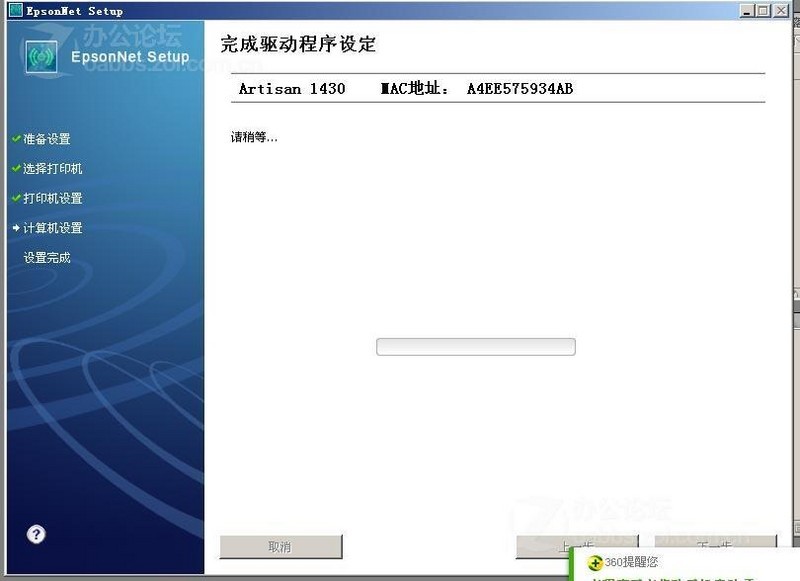Select the 选择打印机 step in sidebar
The width and height of the screenshot is (800, 581).
(x=53, y=168)
